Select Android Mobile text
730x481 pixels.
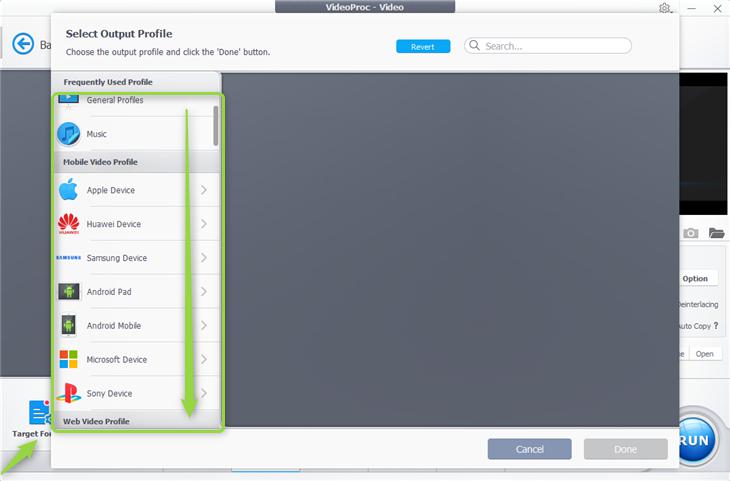pyautogui.click(x=114, y=325)
